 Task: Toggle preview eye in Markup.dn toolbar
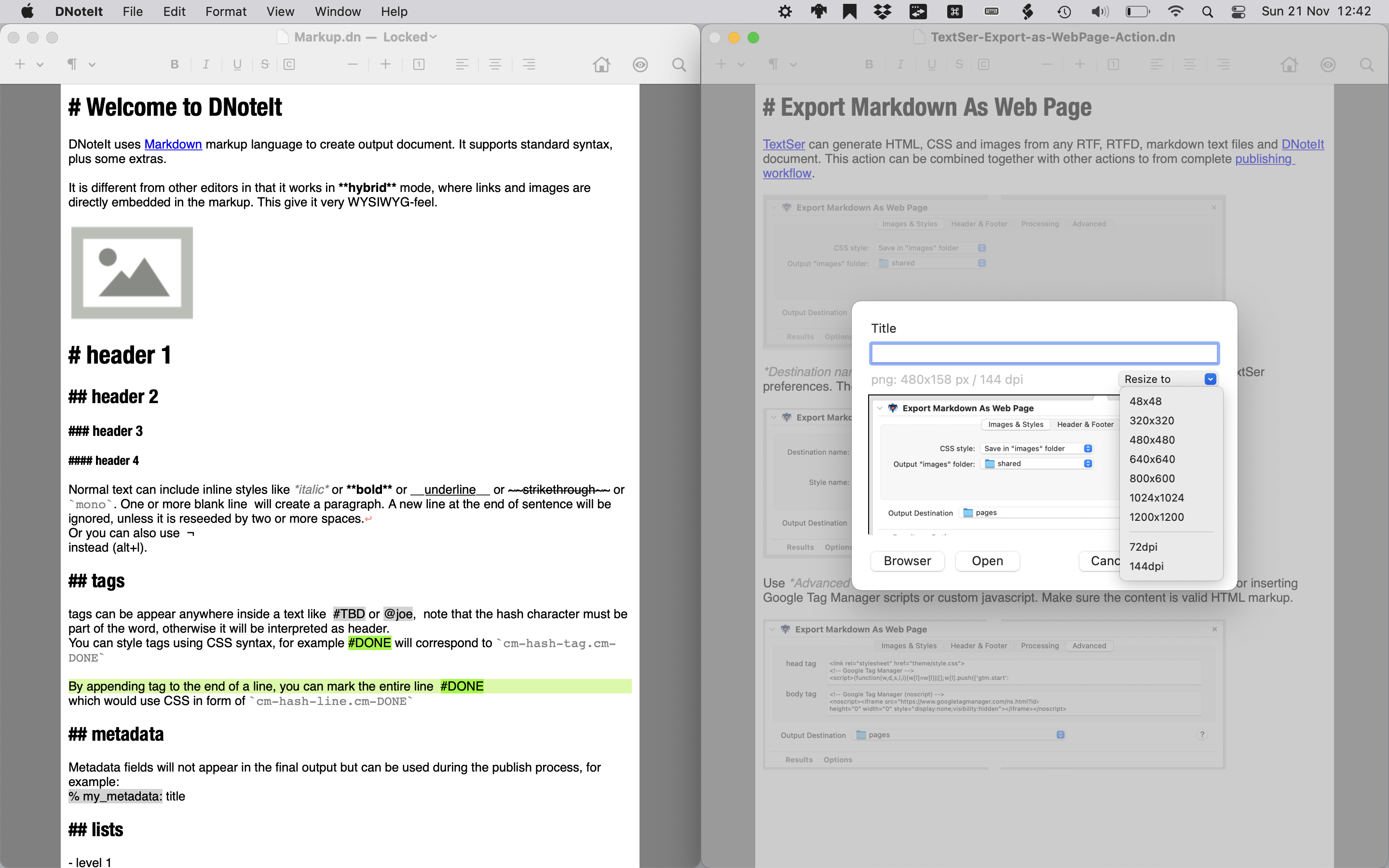click(x=640, y=64)
